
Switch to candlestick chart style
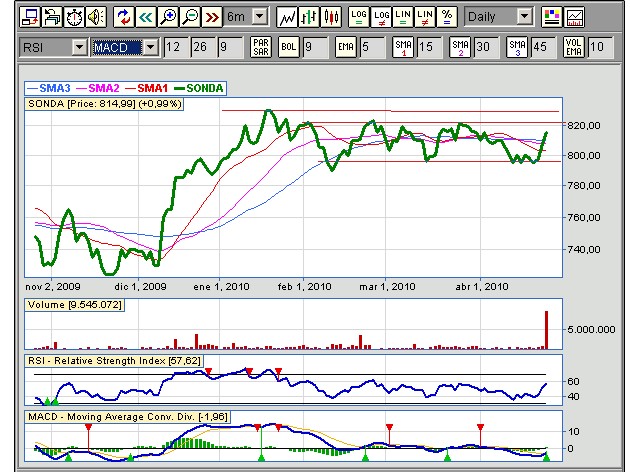tap(330, 17)
